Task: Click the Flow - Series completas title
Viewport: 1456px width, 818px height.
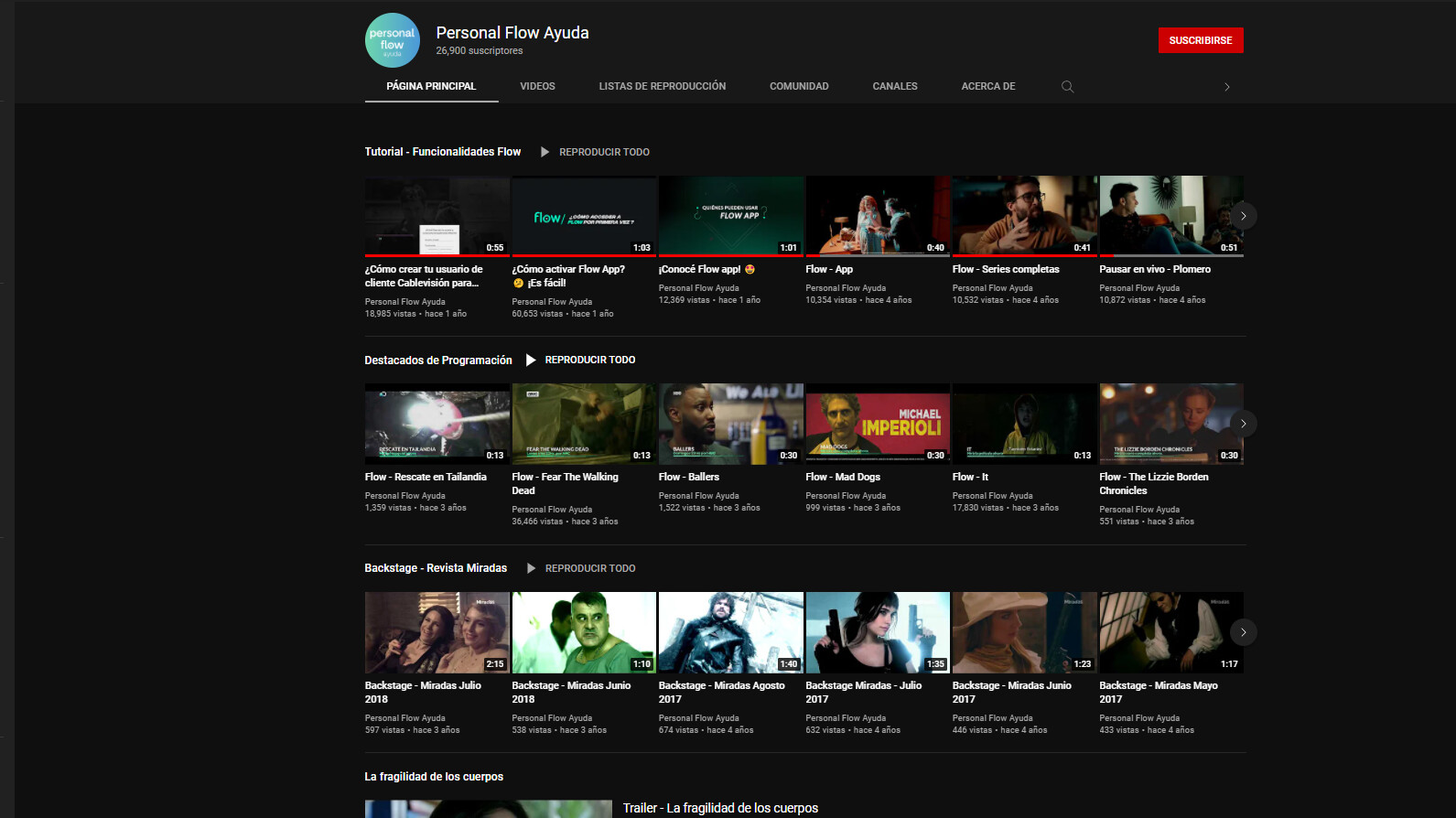Action: tap(1006, 269)
